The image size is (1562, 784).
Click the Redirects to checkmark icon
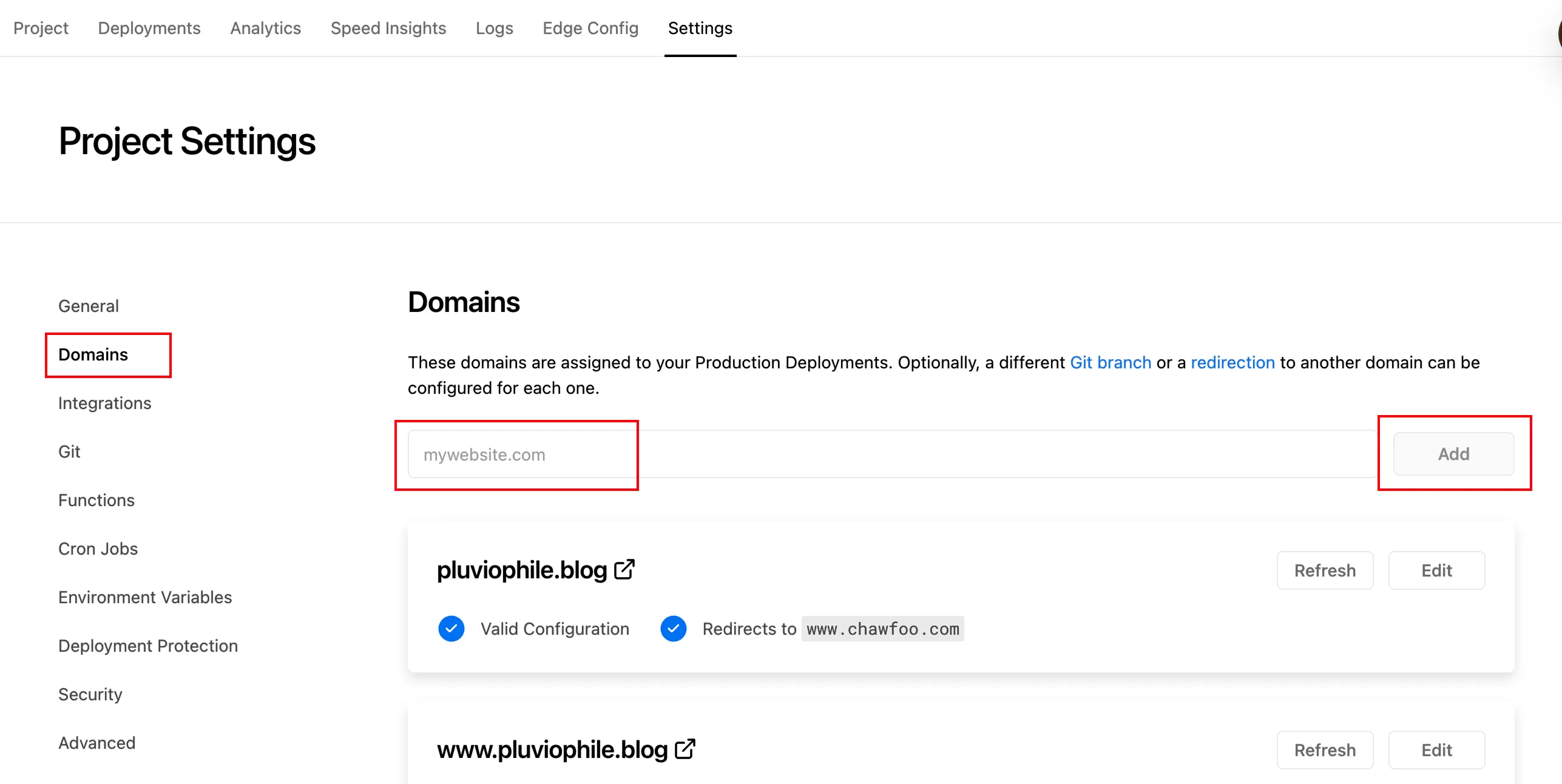(x=673, y=629)
